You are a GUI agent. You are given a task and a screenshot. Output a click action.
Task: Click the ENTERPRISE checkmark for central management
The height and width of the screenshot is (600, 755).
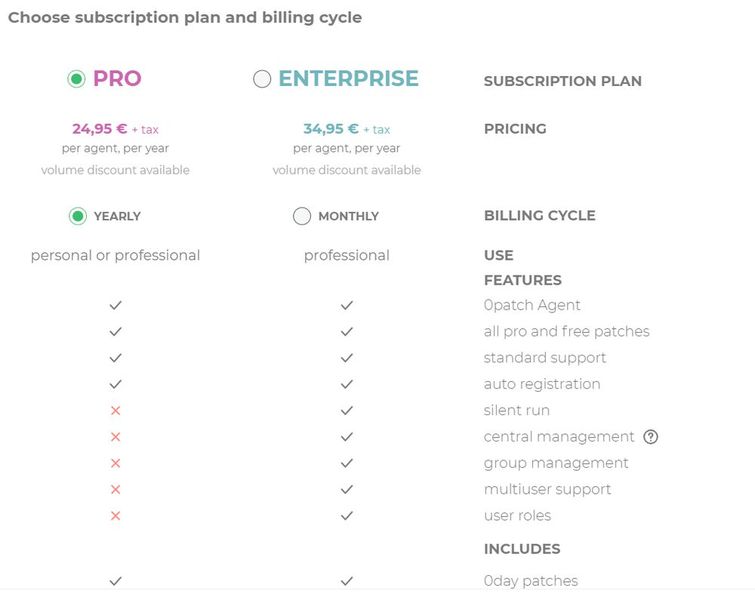click(347, 437)
